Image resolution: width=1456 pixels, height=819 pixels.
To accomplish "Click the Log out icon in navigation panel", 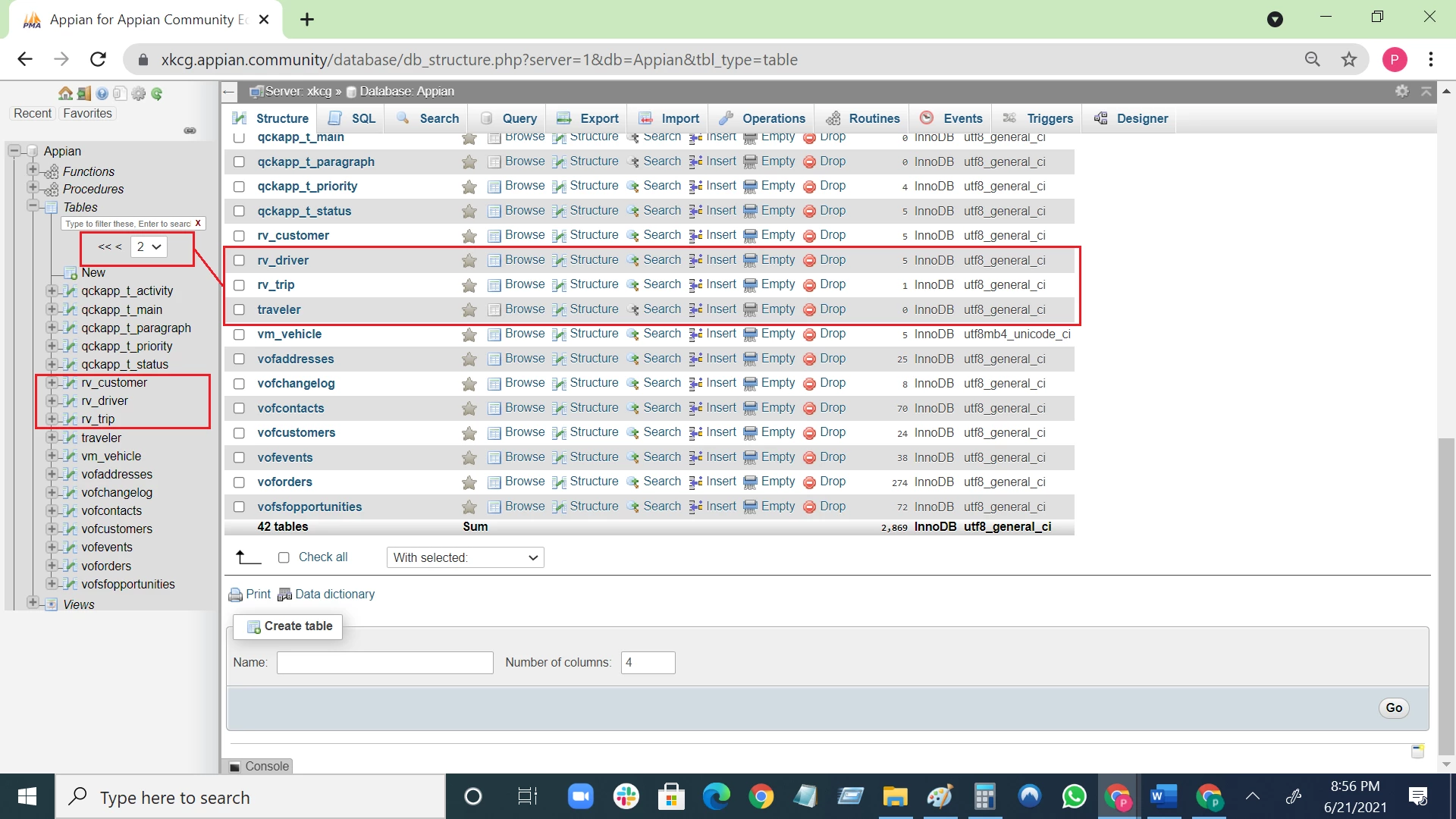I will click(84, 94).
